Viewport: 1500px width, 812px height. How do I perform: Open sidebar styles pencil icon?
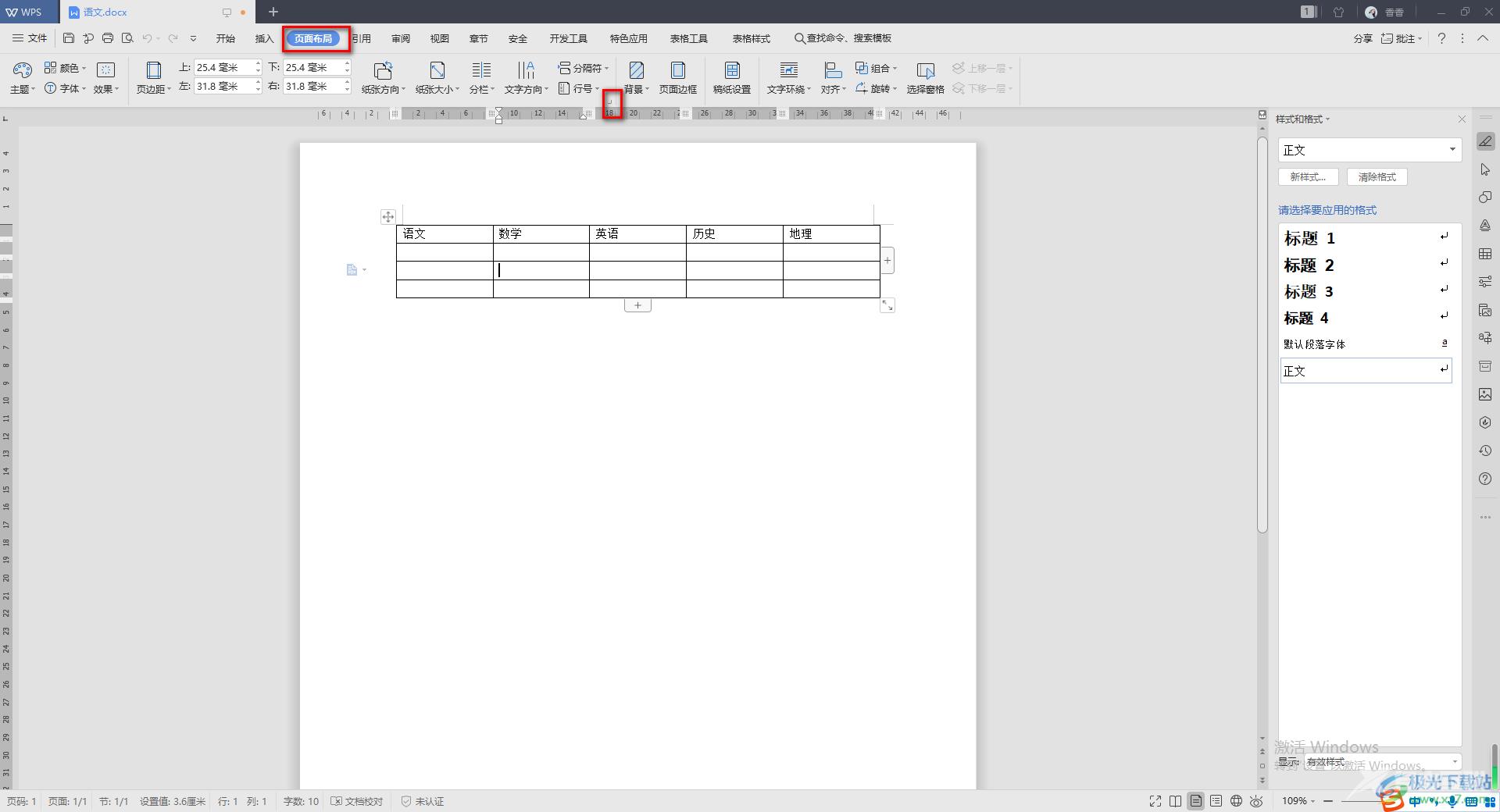coord(1485,141)
